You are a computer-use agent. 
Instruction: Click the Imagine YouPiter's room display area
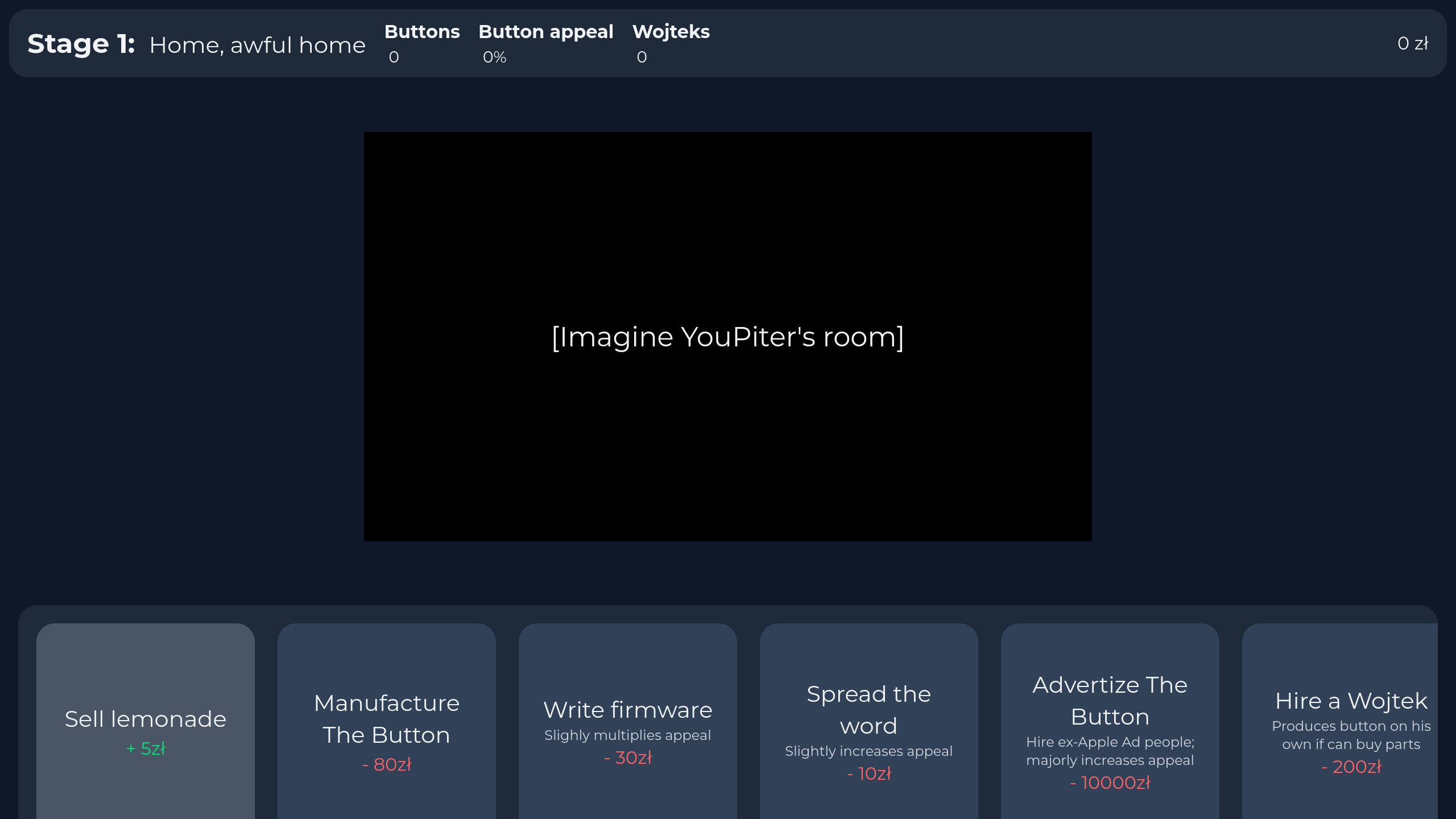[x=727, y=336]
